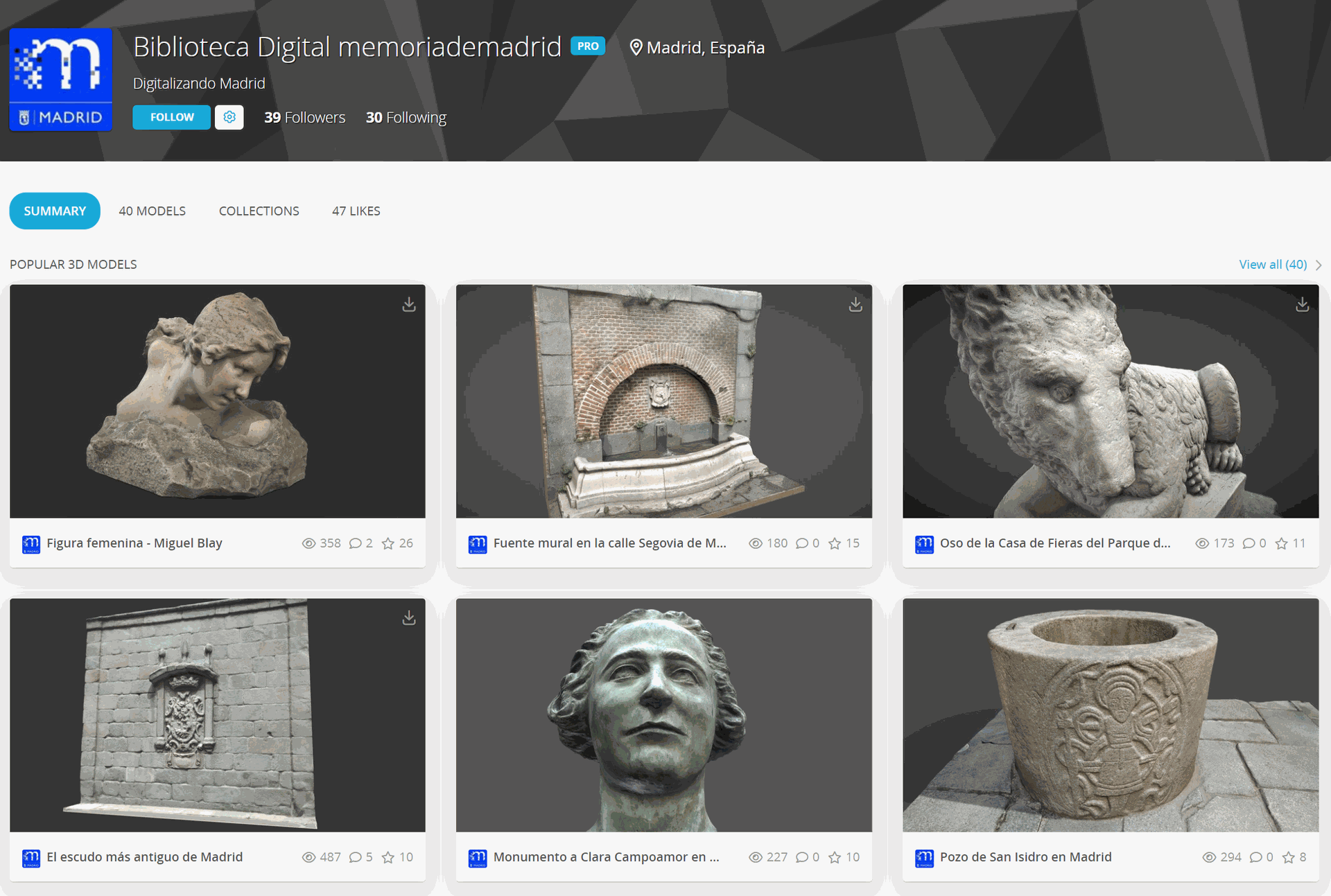
Task: Click Digitalizando Madrid tagline
Action: tap(199, 83)
